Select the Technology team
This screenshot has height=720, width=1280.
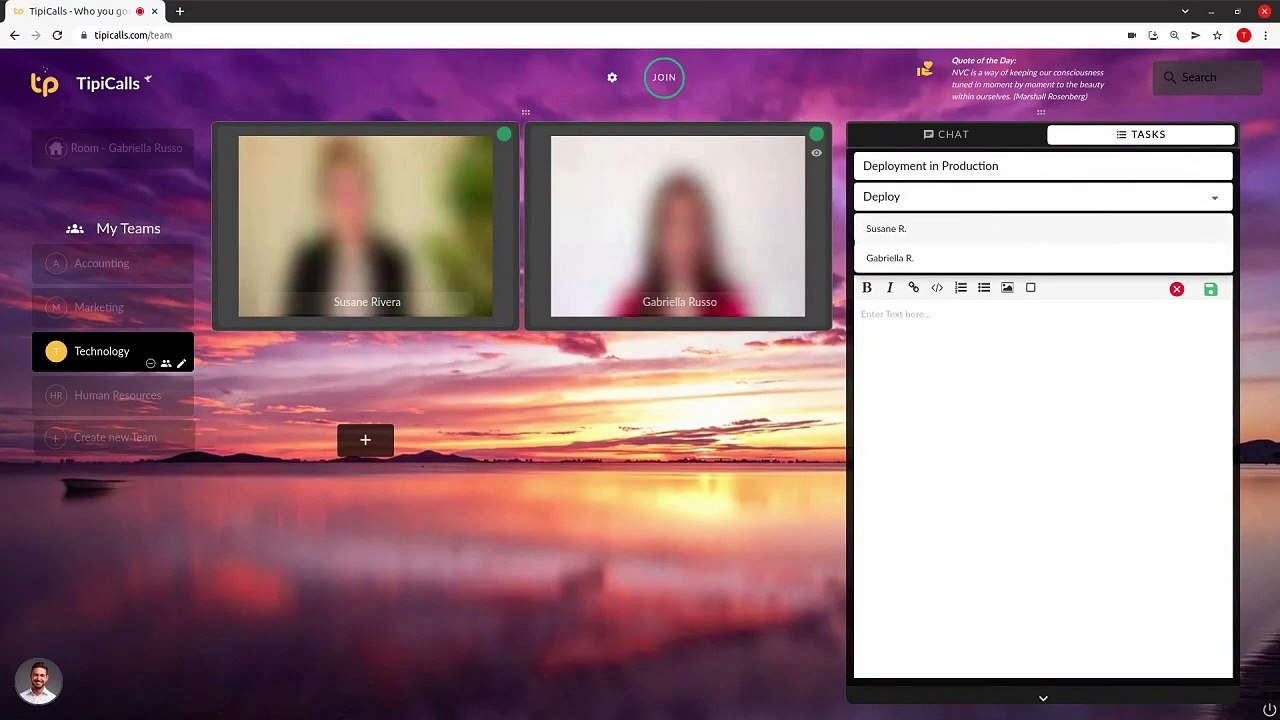(x=113, y=352)
